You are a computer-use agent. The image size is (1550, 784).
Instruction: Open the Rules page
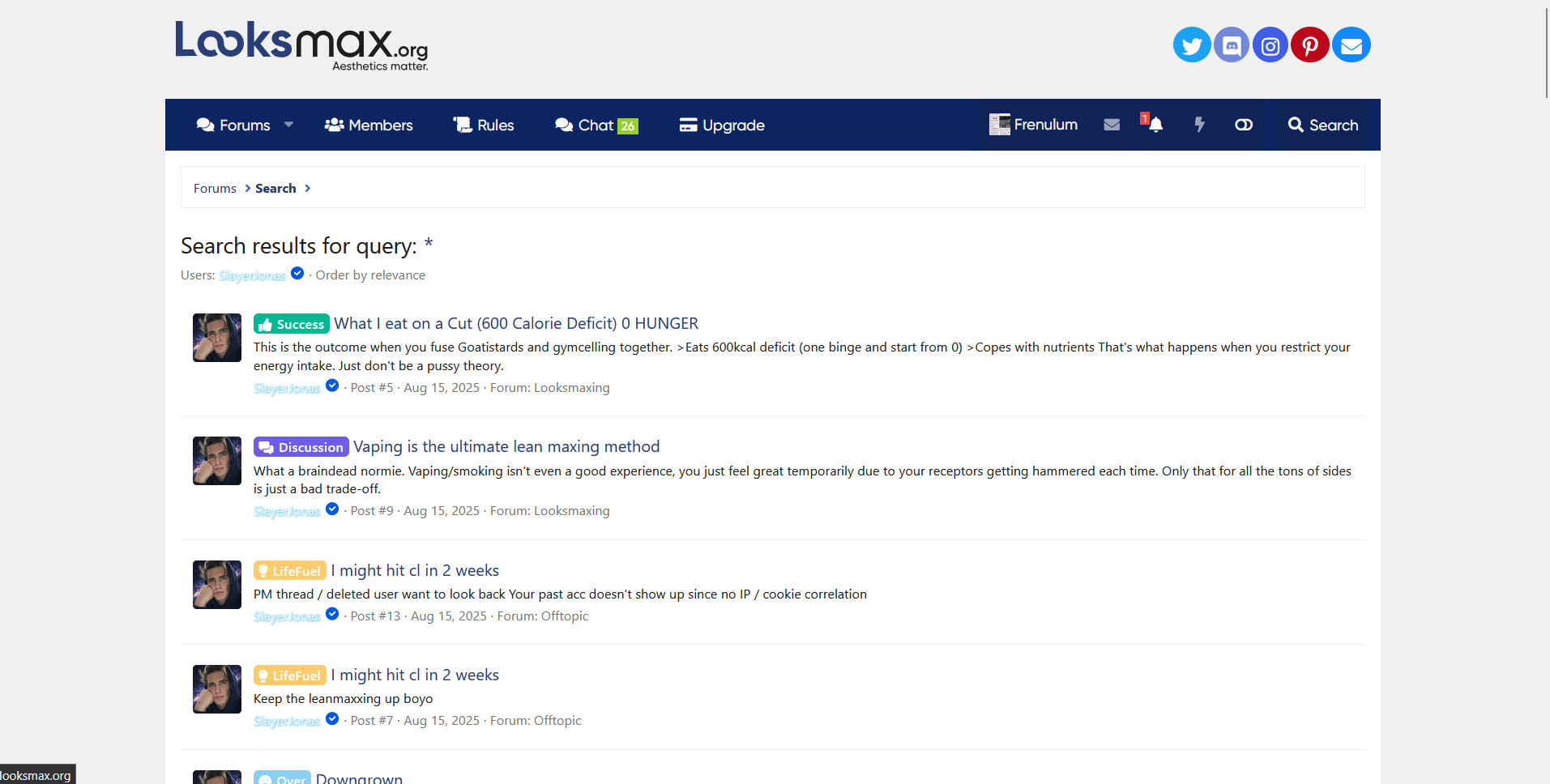(484, 126)
